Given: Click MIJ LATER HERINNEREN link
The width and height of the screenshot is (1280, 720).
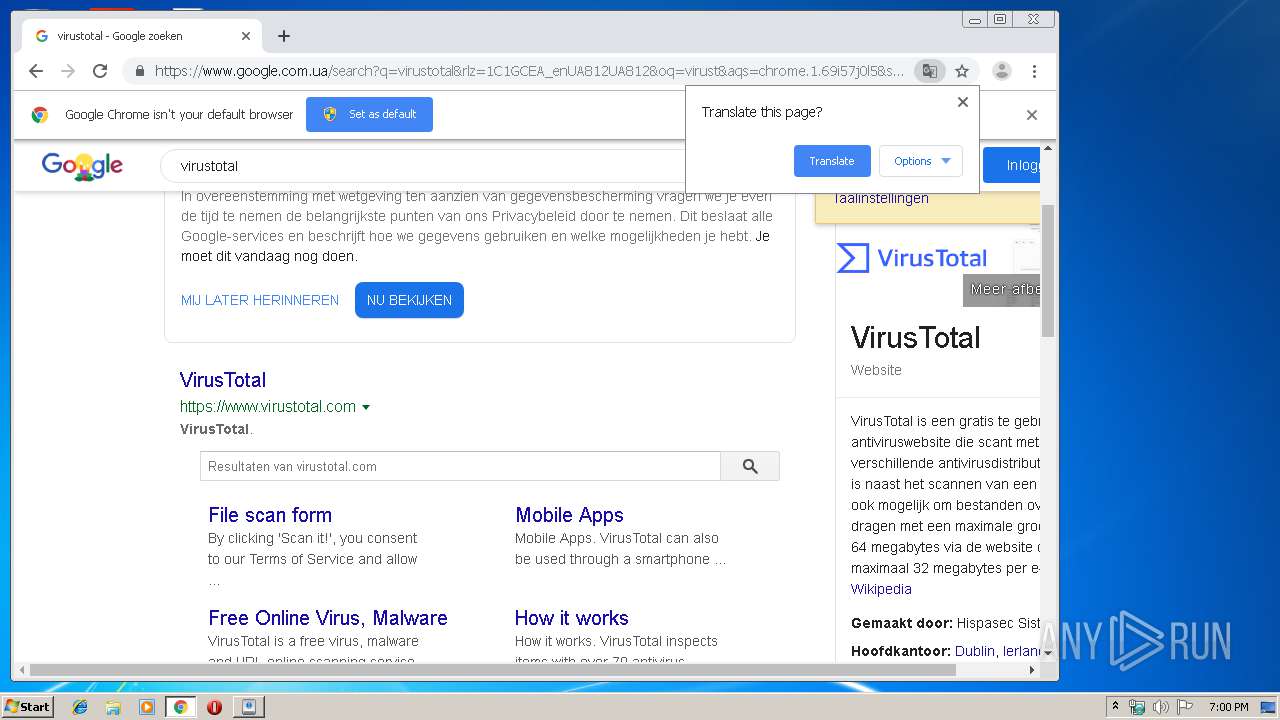Looking at the screenshot, I should point(260,300).
